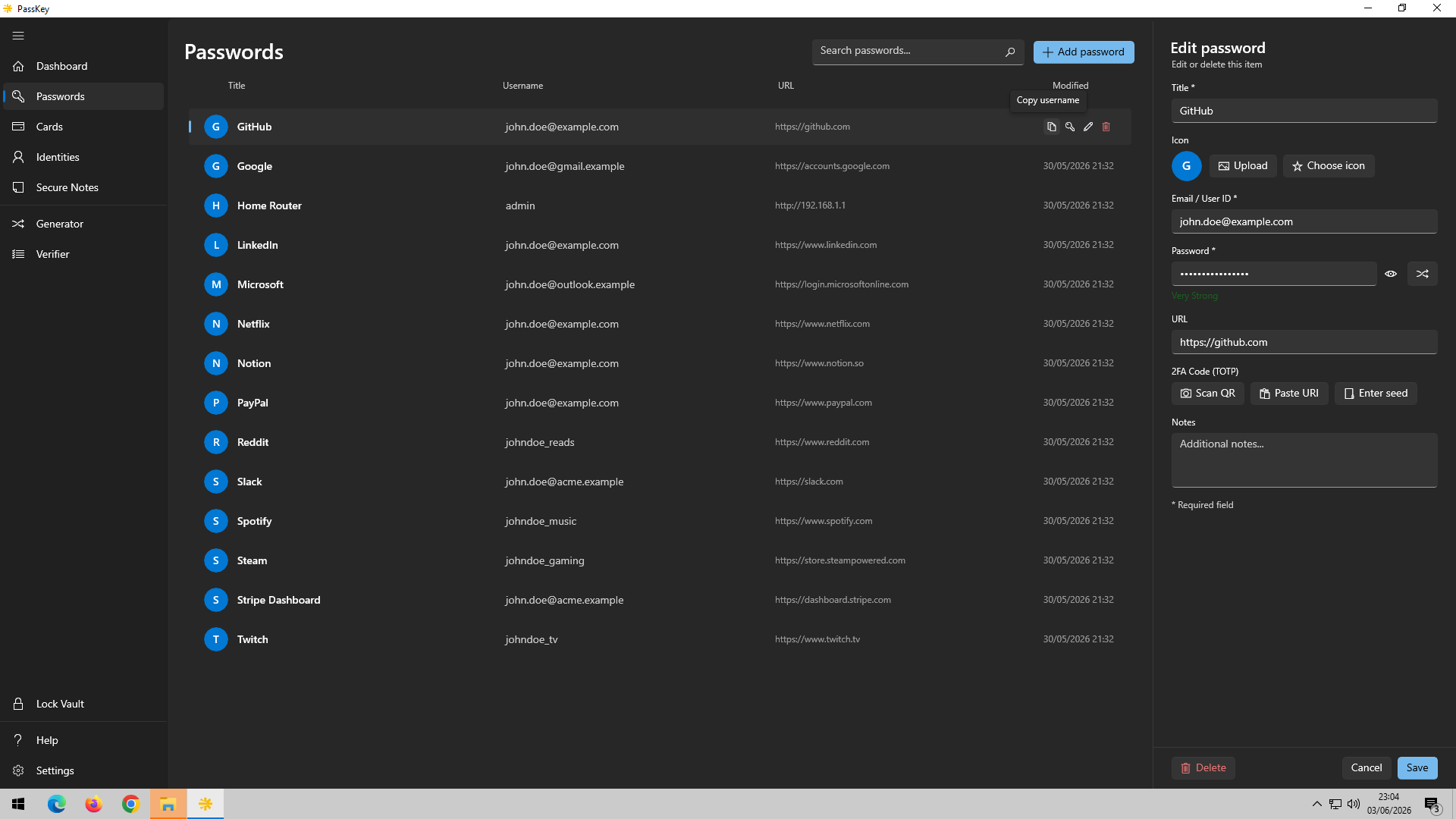The width and height of the screenshot is (1456, 819).
Task: Click the URL field in edit panel
Action: pyautogui.click(x=1304, y=342)
